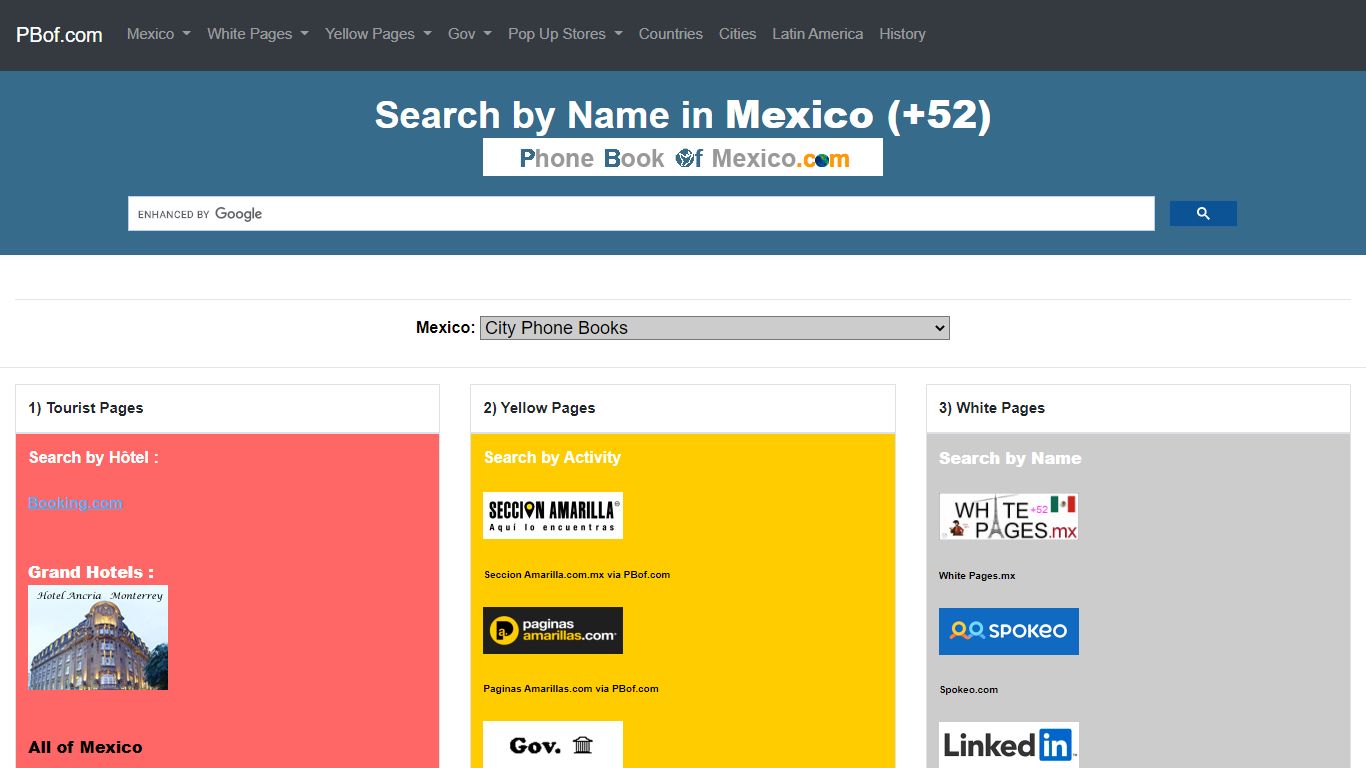Click the blue magnifier search button
Screen dimensions: 1366x768
1203,214
